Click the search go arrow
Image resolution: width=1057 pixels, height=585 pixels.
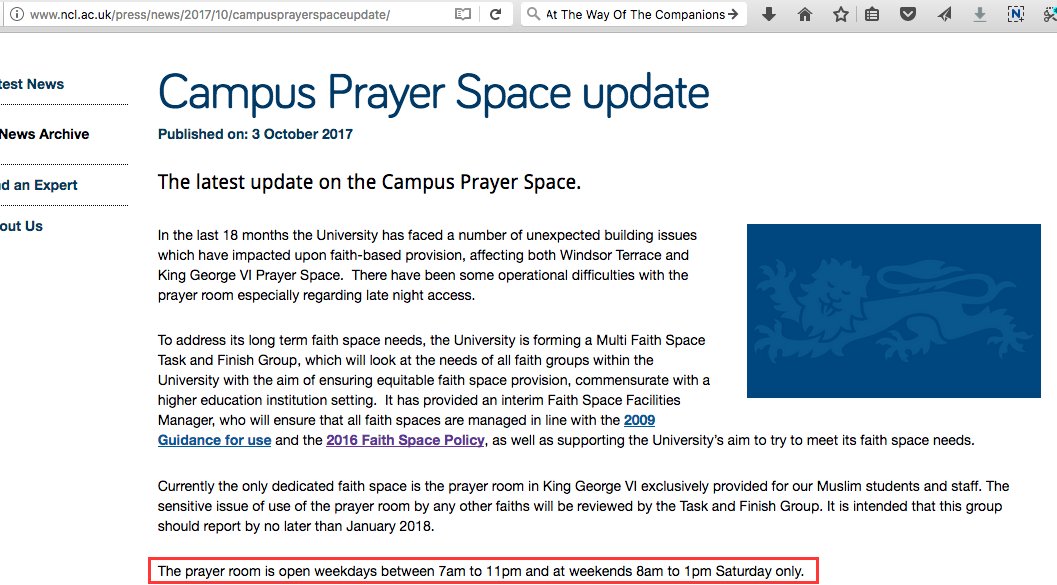[733, 13]
